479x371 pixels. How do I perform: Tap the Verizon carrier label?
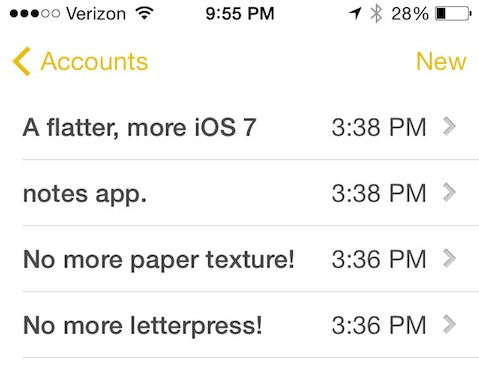(96, 14)
